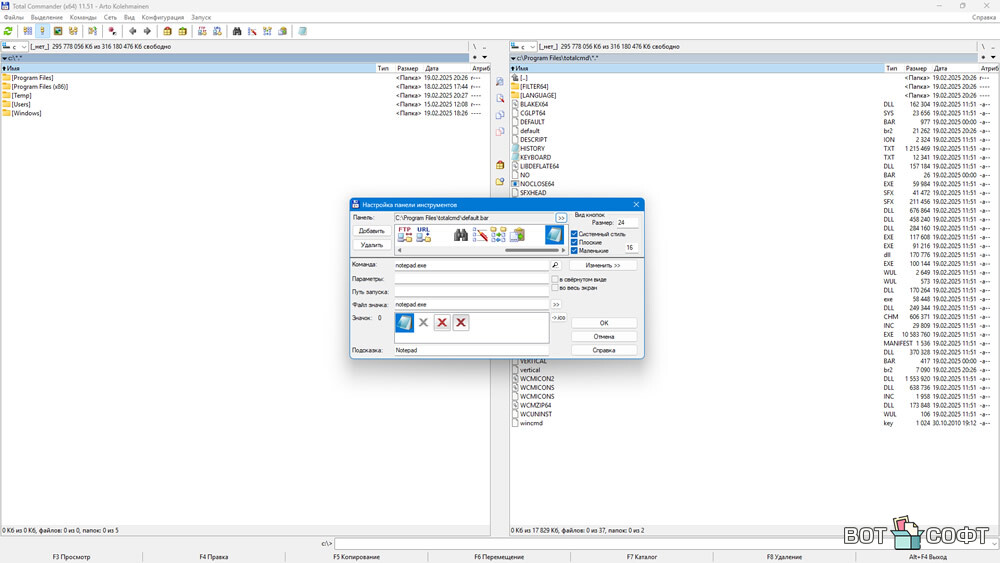Image resolution: width=1000 pixels, height=563 pixels.
Task: Click the >> button next to icon file field
Action: (x=556, y=304)
